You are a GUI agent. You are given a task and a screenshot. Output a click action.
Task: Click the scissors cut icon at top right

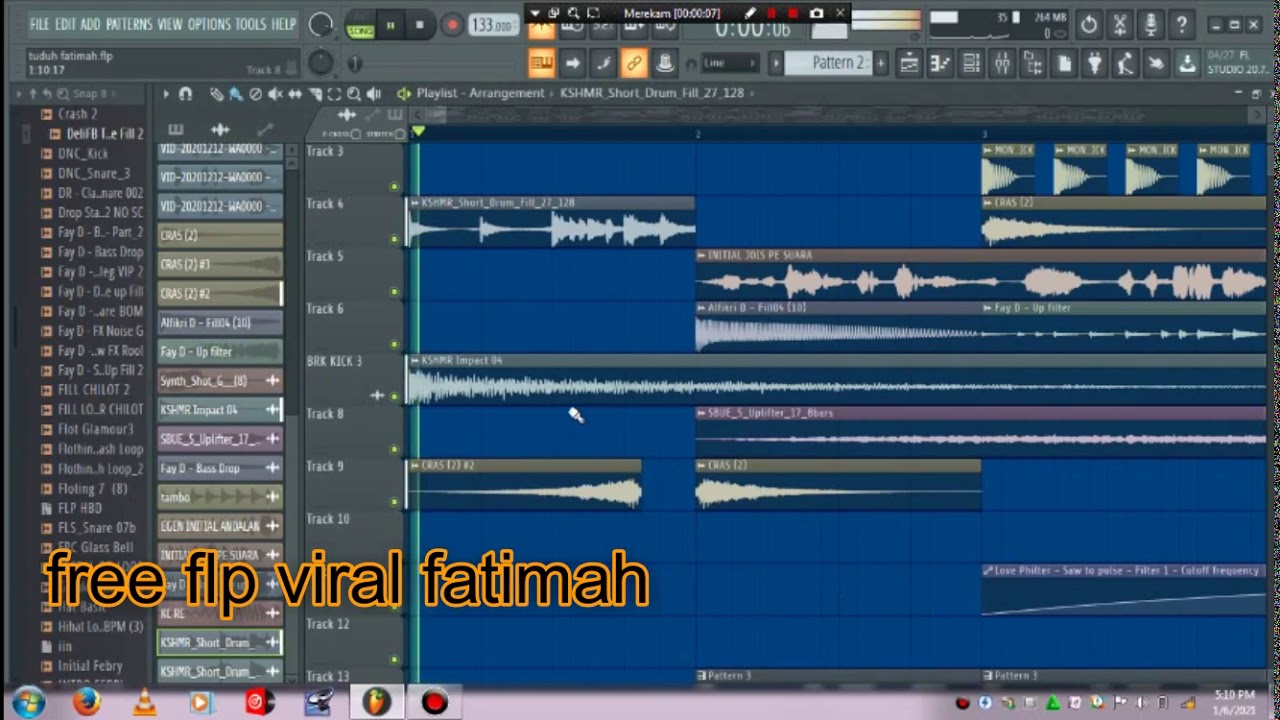tap(1120, 24)
